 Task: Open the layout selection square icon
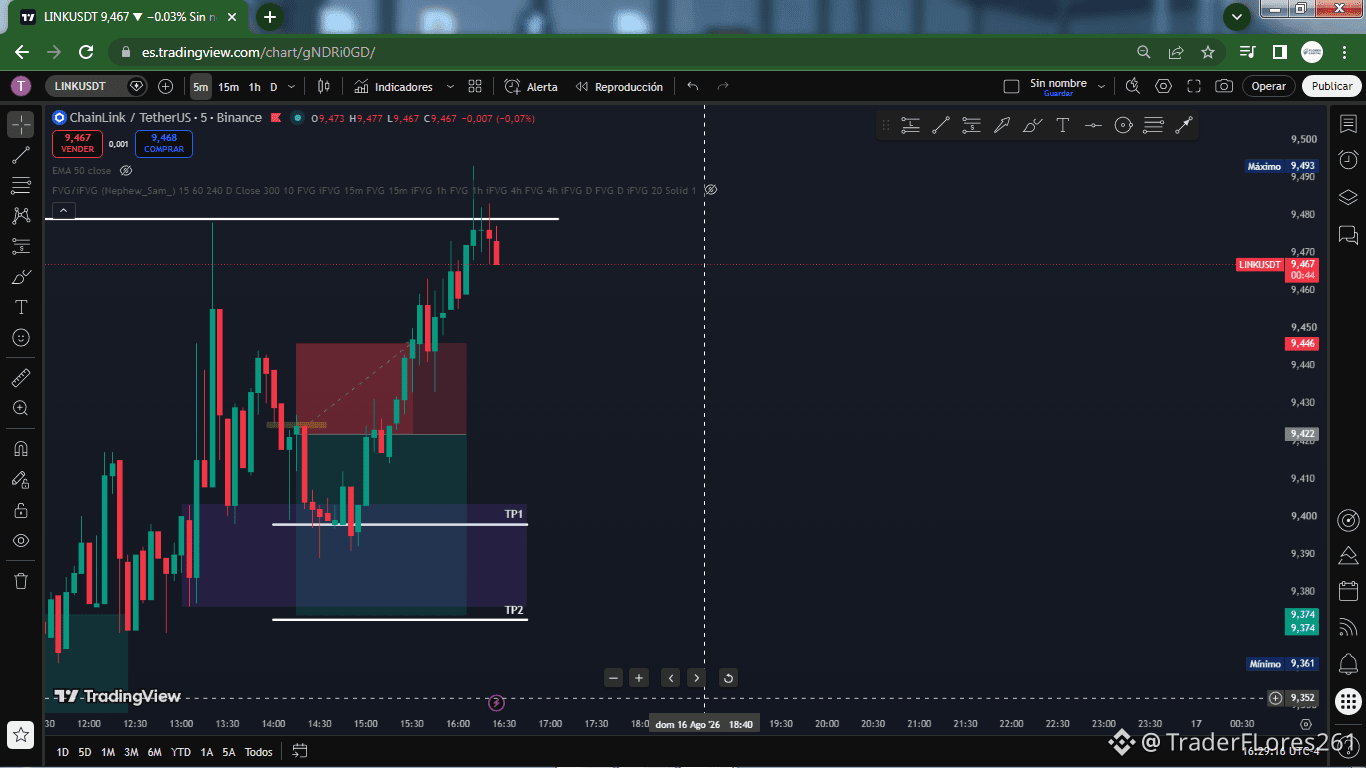1011,87
